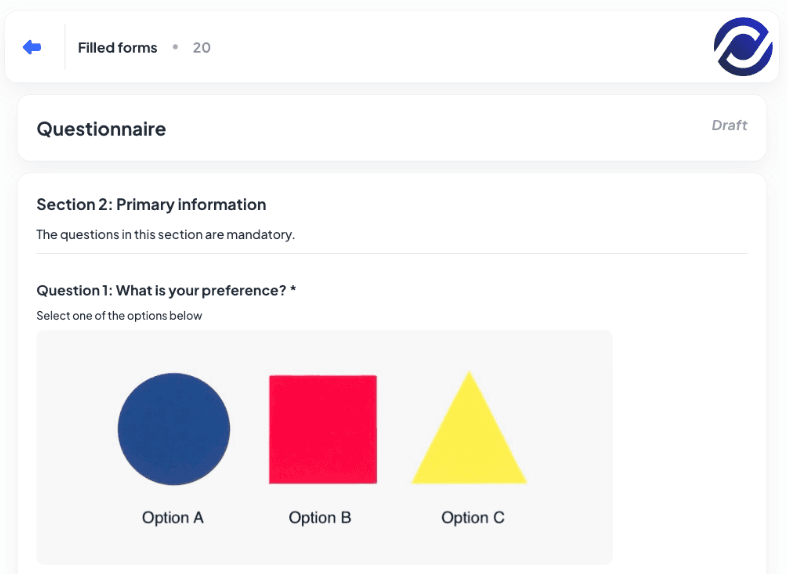Click the empty area right of the yellow triangle
Viewport: 787px width, 574px height.
point(570,430)
